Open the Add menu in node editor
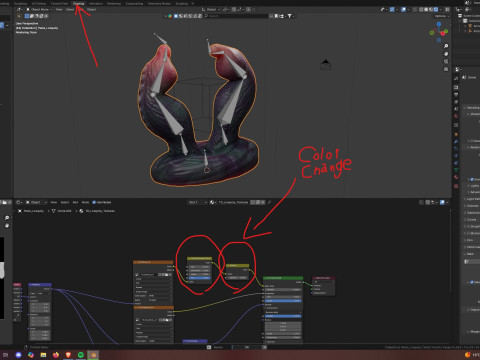Screen dimensions: 480x360 (75, 202)
